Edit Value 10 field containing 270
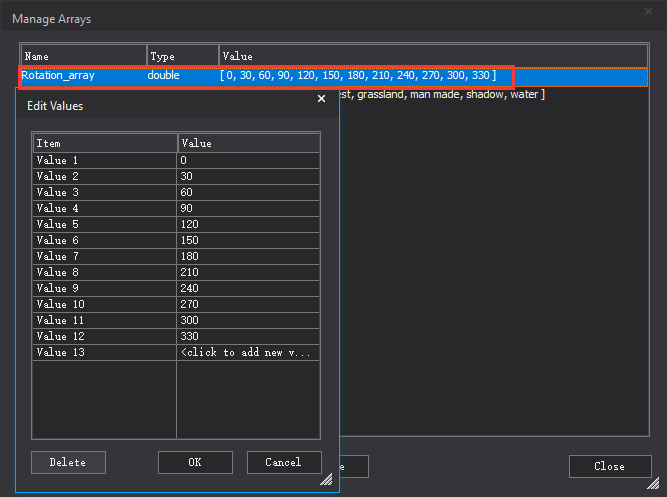Screen dimensions: 667x497 248,304
